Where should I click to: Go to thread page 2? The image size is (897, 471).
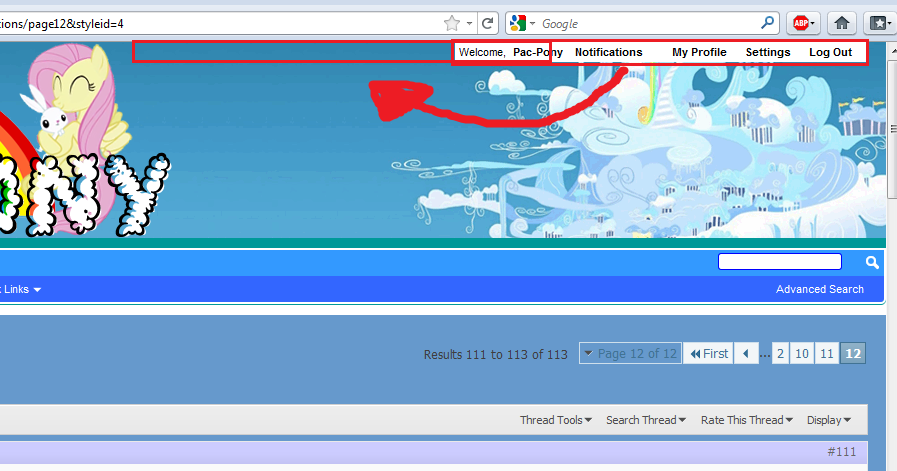click(x=780, y=354)
